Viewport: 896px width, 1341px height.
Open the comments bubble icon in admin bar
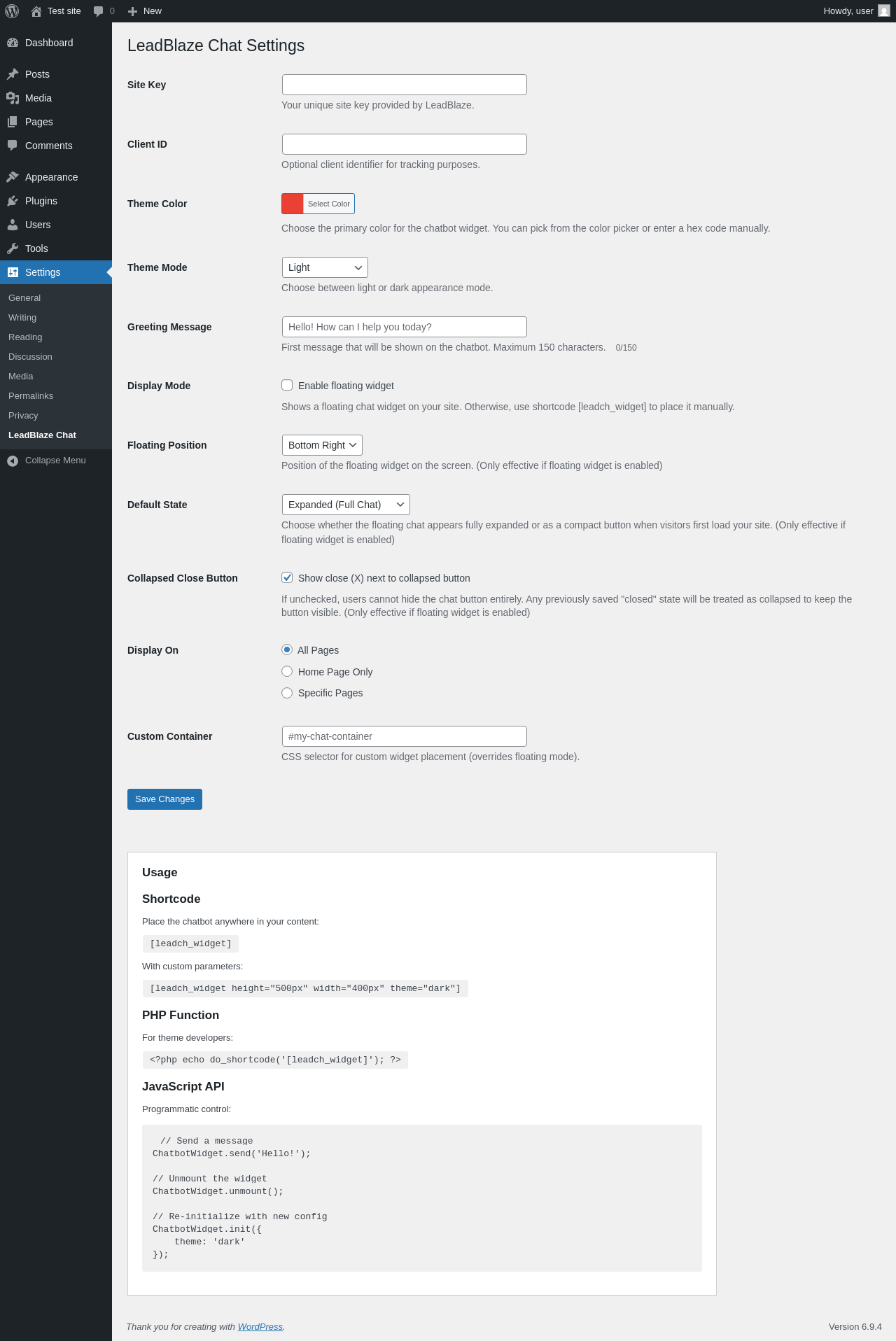[98, 11]
